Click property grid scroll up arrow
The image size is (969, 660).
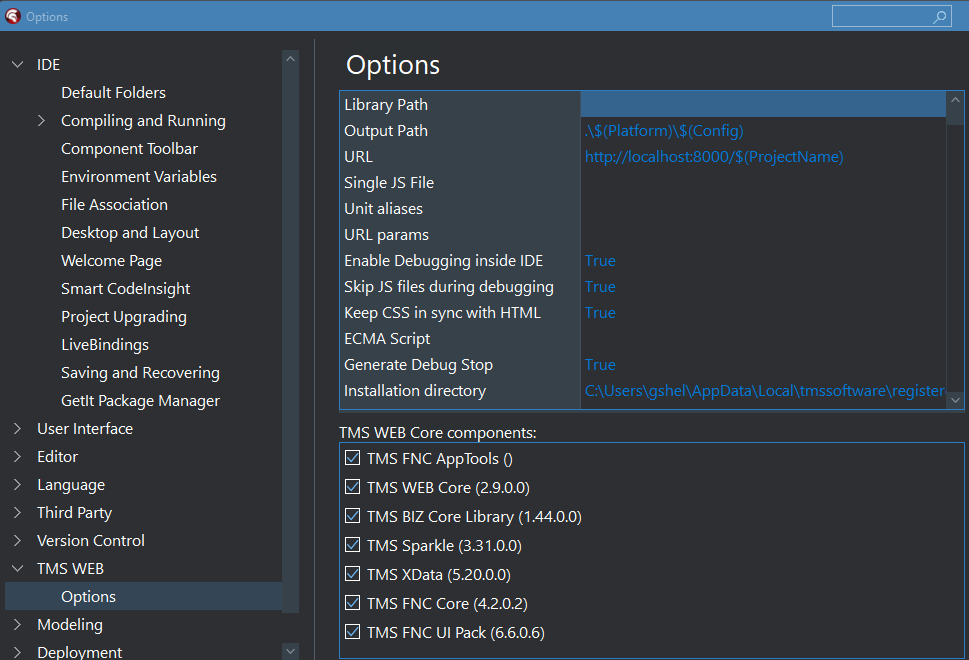pos(955,99)
